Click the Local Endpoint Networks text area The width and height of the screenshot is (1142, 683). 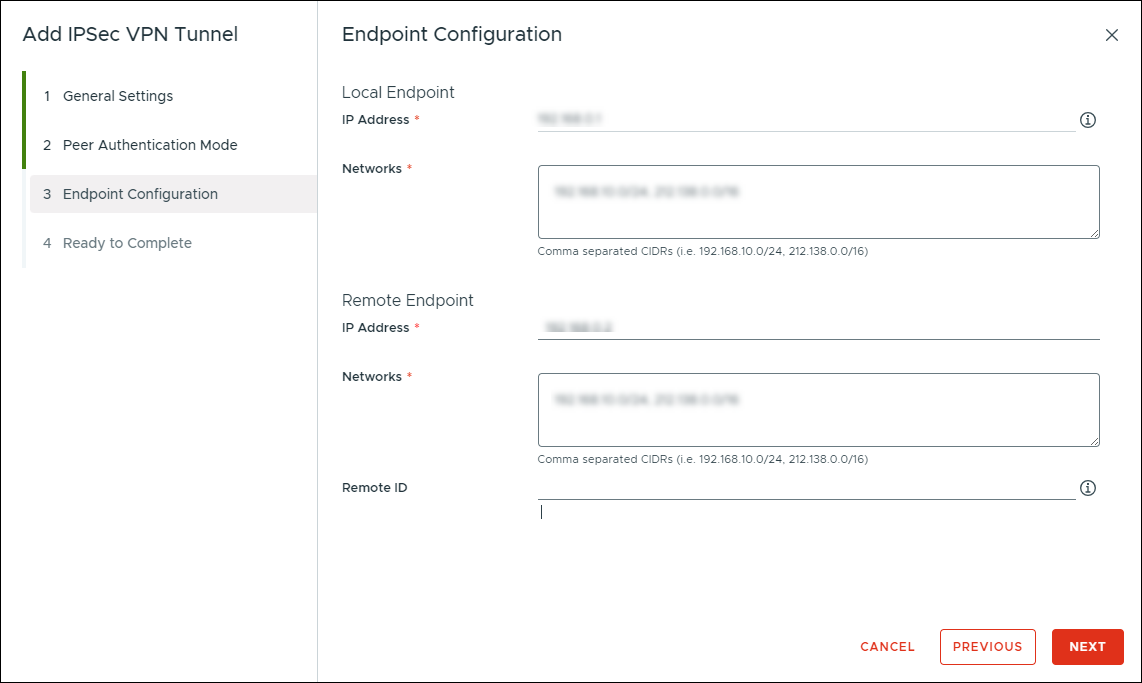coord(819,200)
